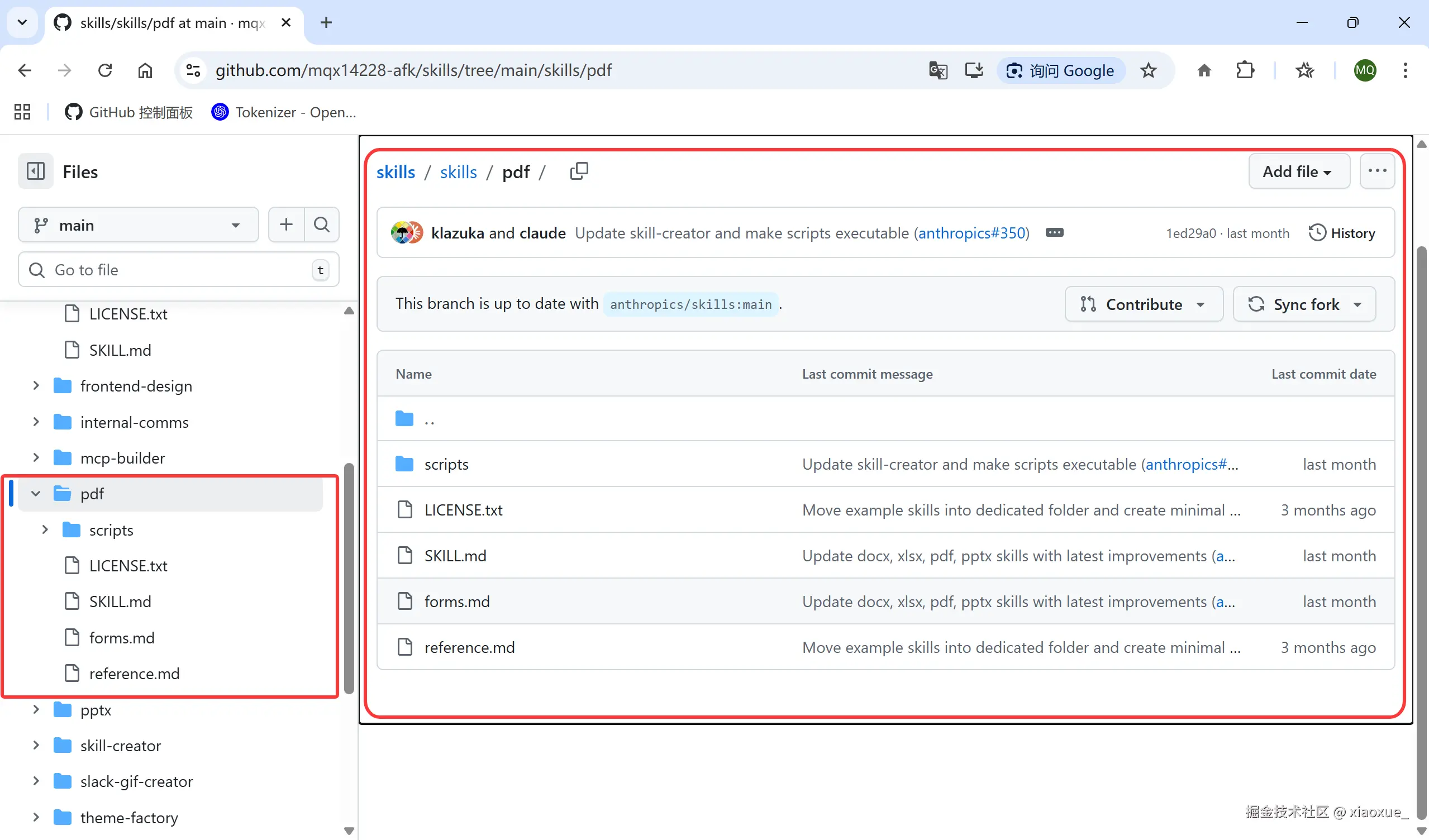The width and height of the screenshot is (1429, 840).
Task: Open browser extensions puzzle icon
Action: [x=1245, y=70]
